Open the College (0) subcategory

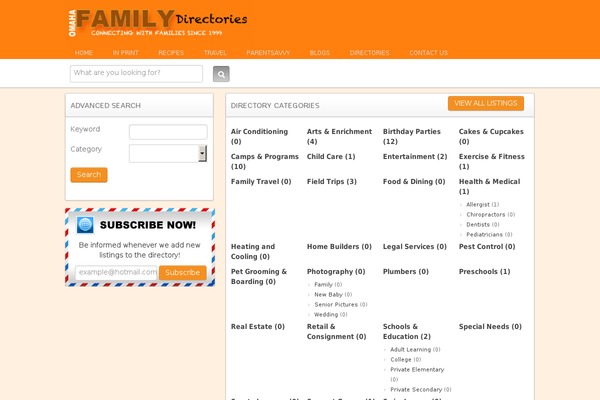click(406, 359)
